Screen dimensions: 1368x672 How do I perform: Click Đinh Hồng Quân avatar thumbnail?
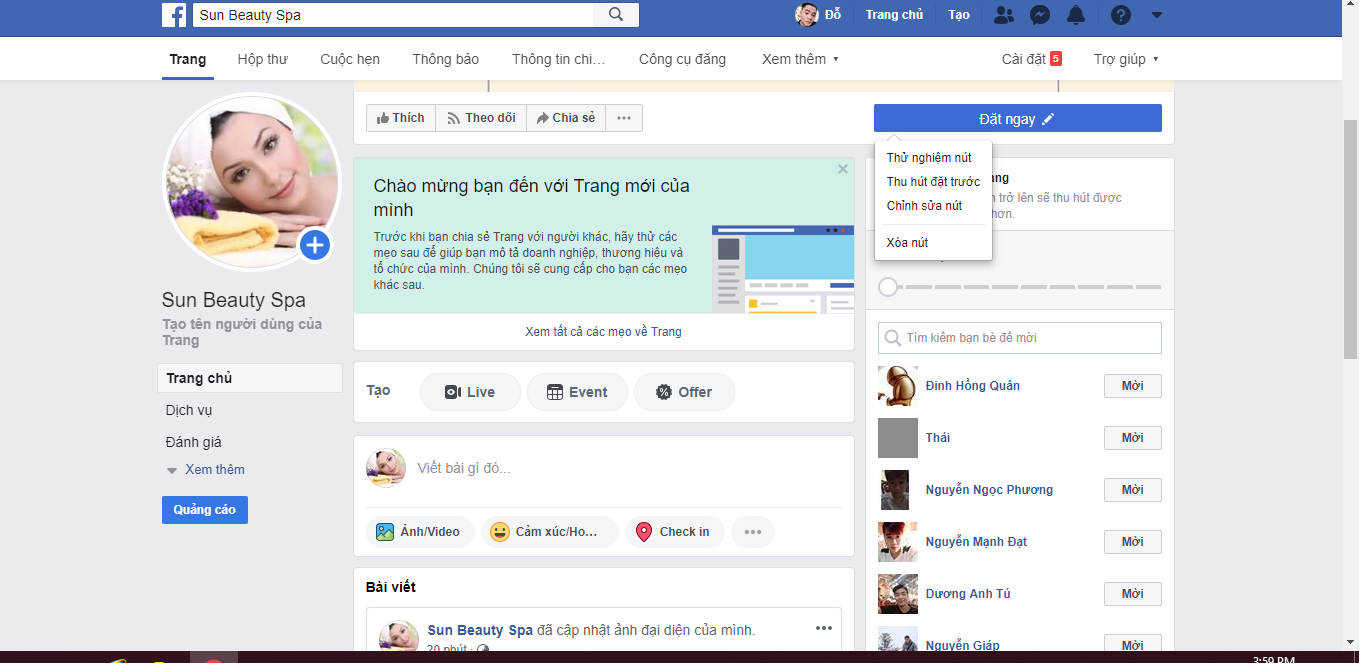pos(898,386)
